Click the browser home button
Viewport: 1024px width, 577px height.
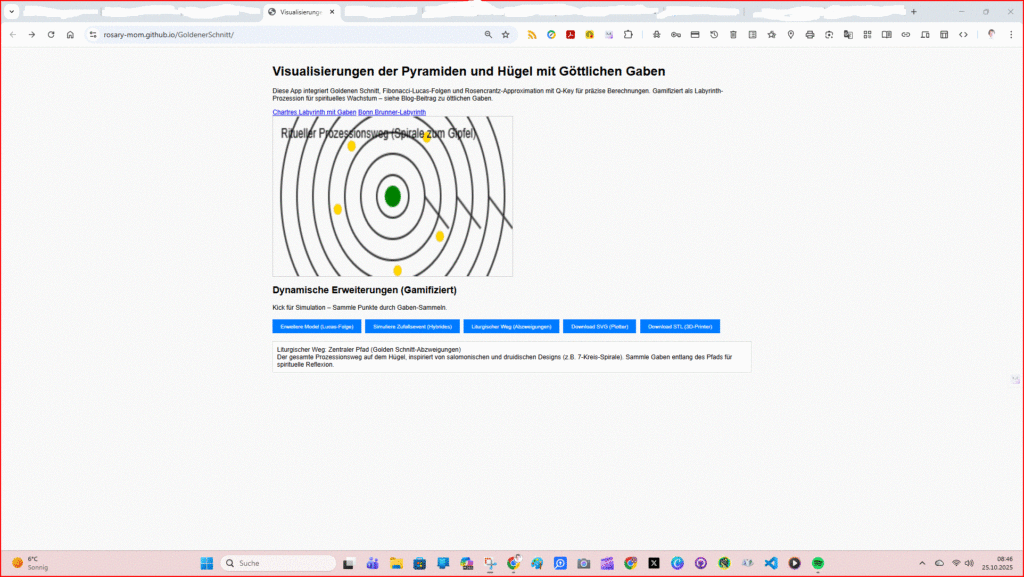click(70, 34)
